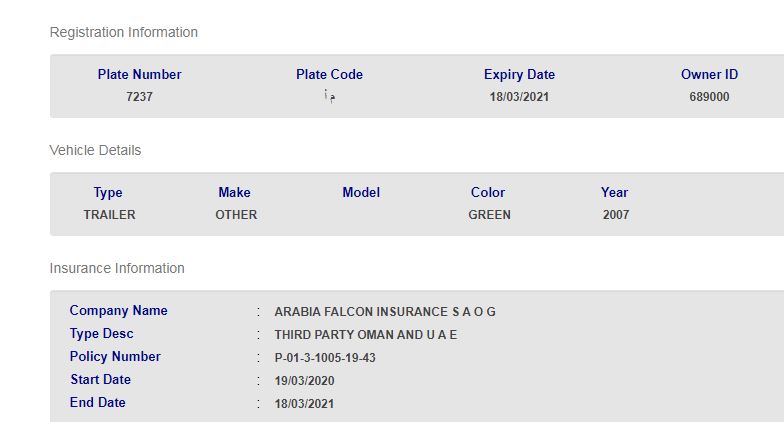Click the Owner ID column label
The image size is (784, 422).
click(709, 74)
